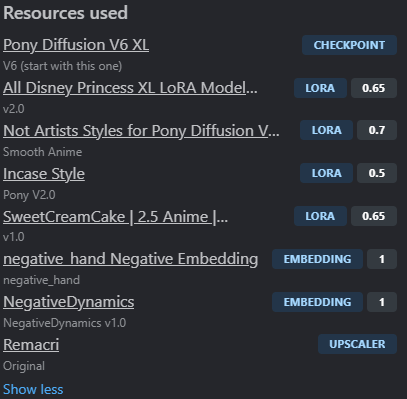Open the Remacri upscaler link
The width and height of the screenshot is (407, 399).
coord(31,345)
